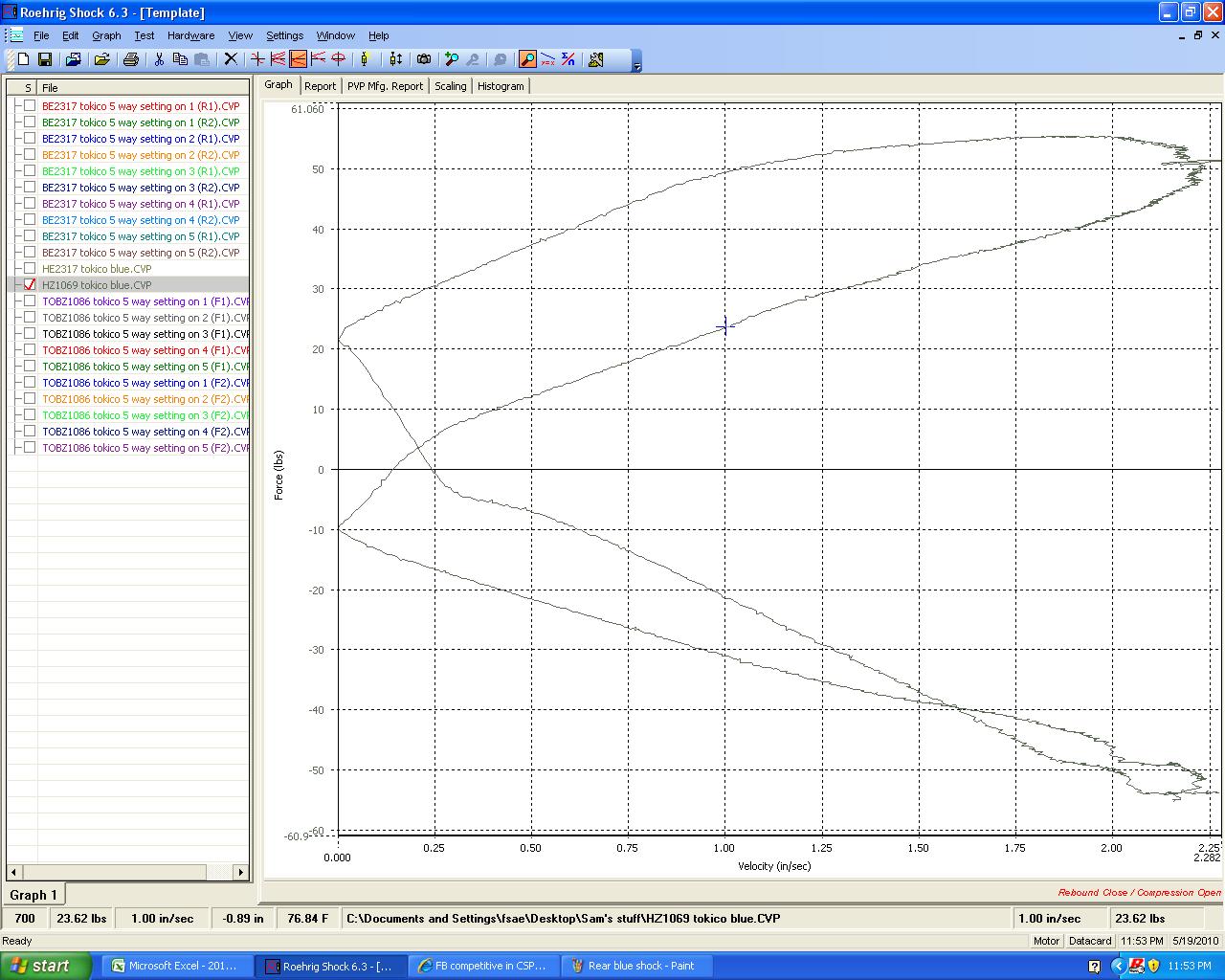
Task: Click the black X delete icon
Action: (231, 59)
